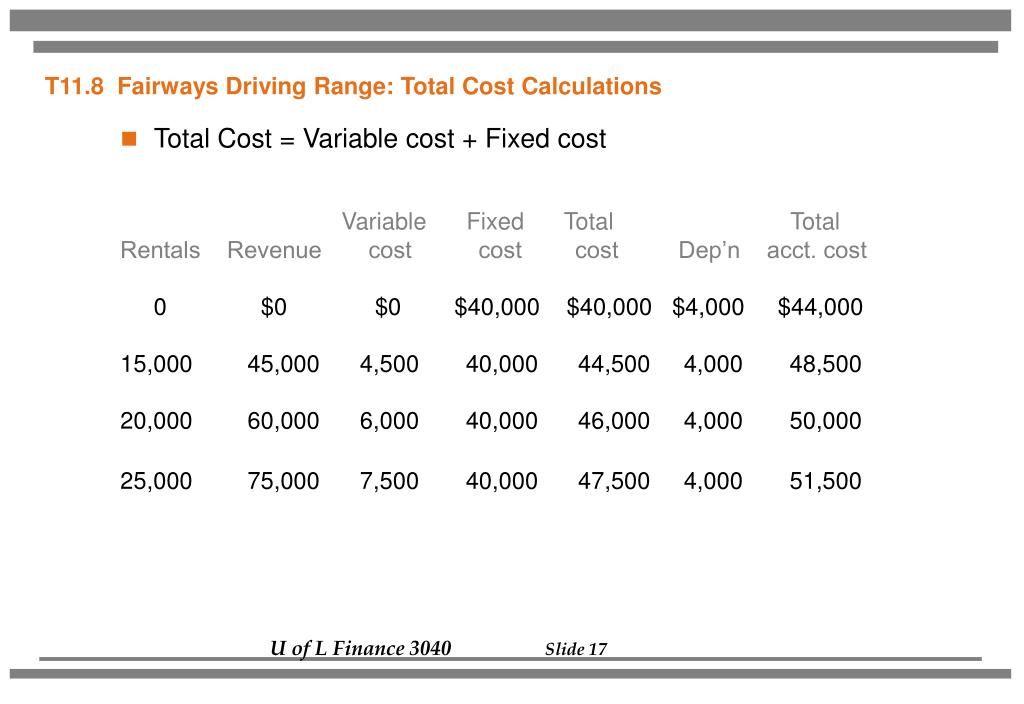
Task: Click the "46,000" total cost value
Action: tap(614, 421)
